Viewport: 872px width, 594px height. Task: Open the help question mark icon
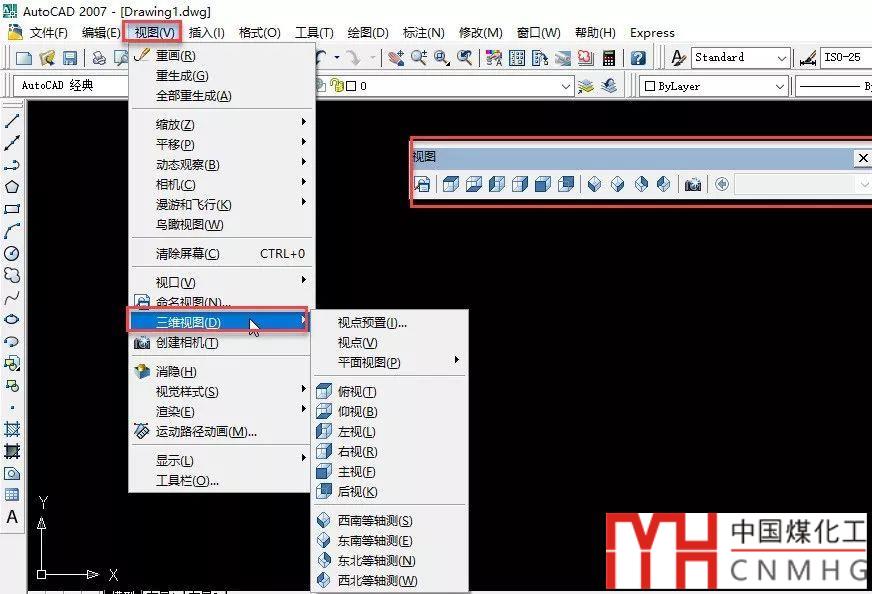click(x=638, y=58)
